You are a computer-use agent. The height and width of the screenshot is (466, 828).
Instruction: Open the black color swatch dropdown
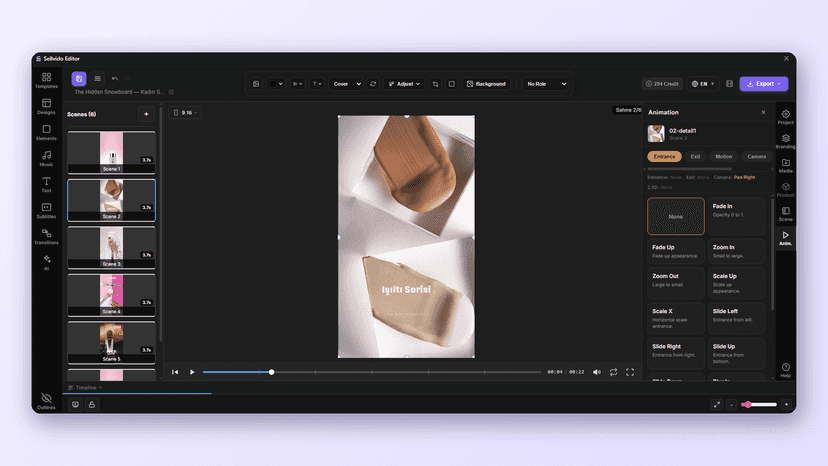[x=276, y=84]
